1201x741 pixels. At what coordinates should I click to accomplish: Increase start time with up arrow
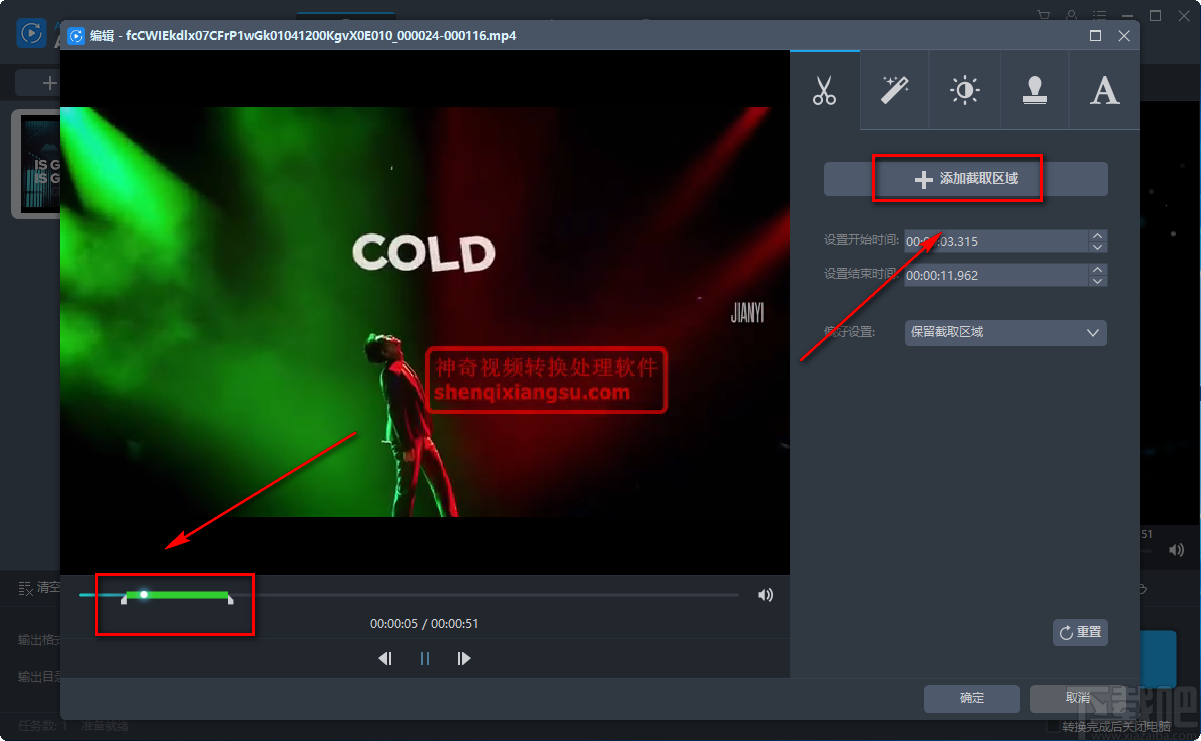coord(1098,236)
